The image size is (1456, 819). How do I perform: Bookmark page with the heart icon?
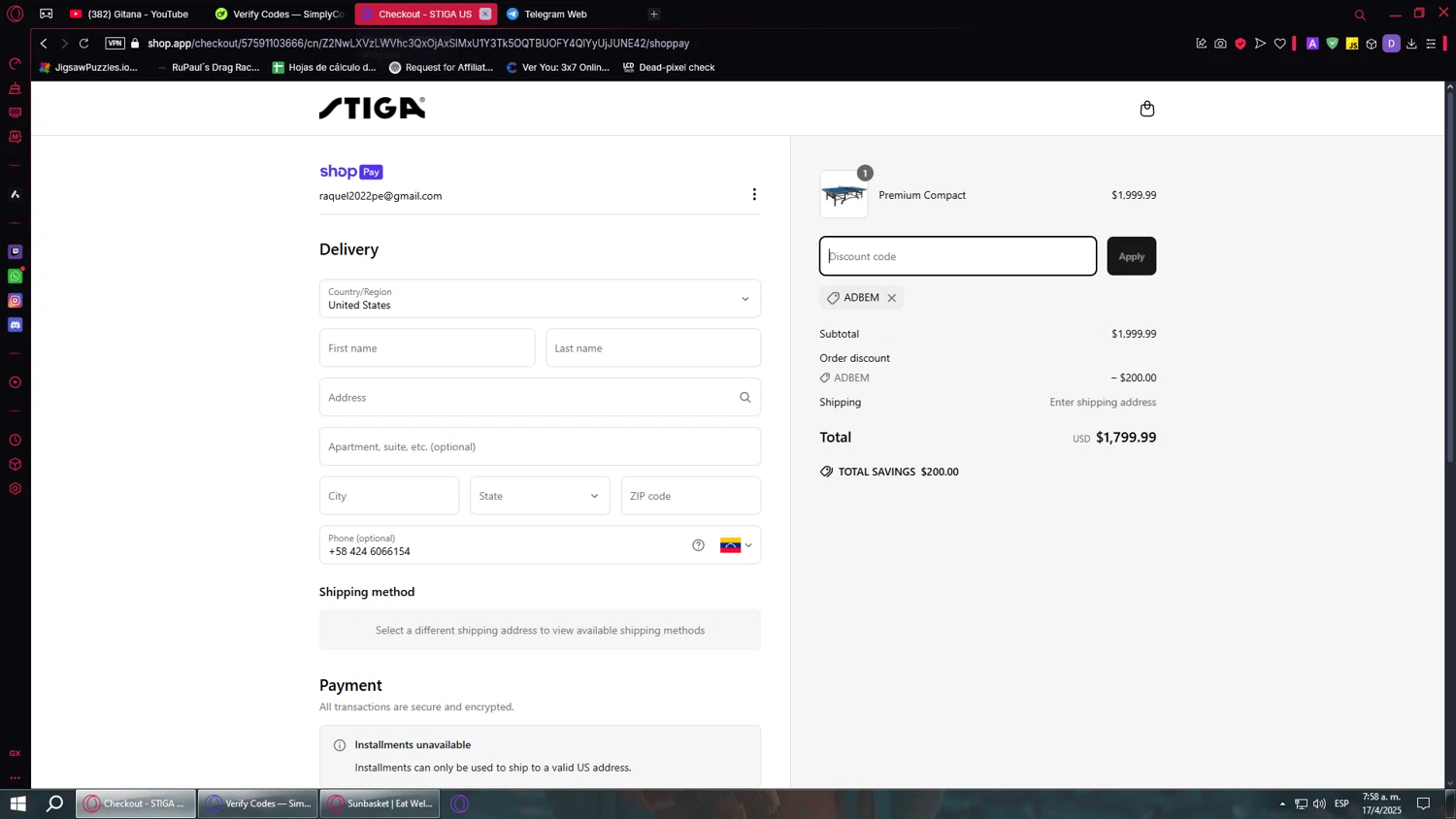[1280, 44]
